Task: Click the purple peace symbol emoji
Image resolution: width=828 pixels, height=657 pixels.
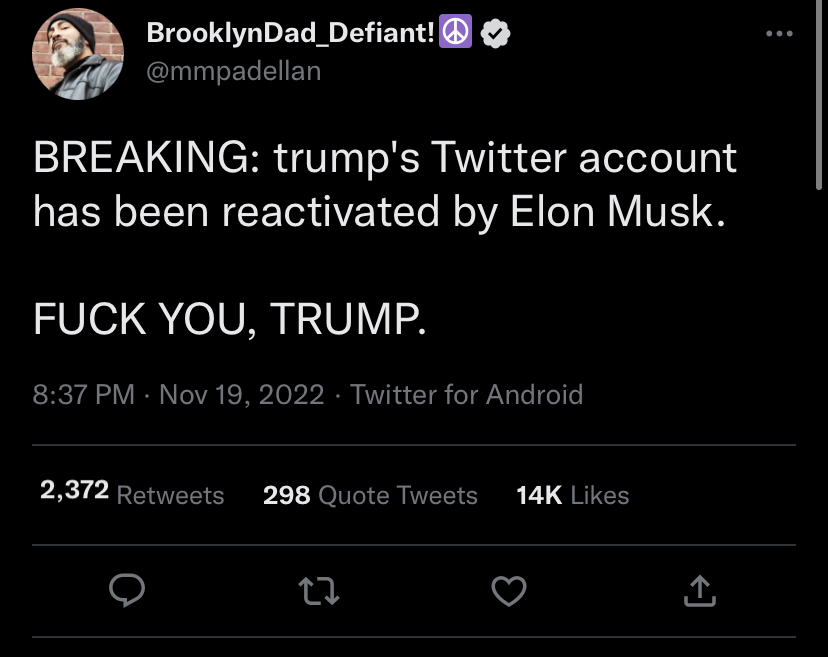Action: (455, 32)
